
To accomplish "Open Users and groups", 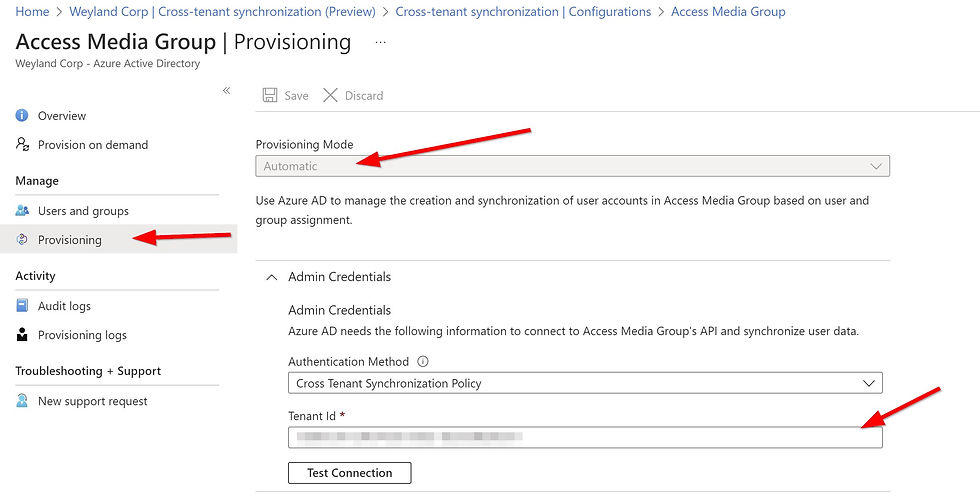I will [83, 211].
